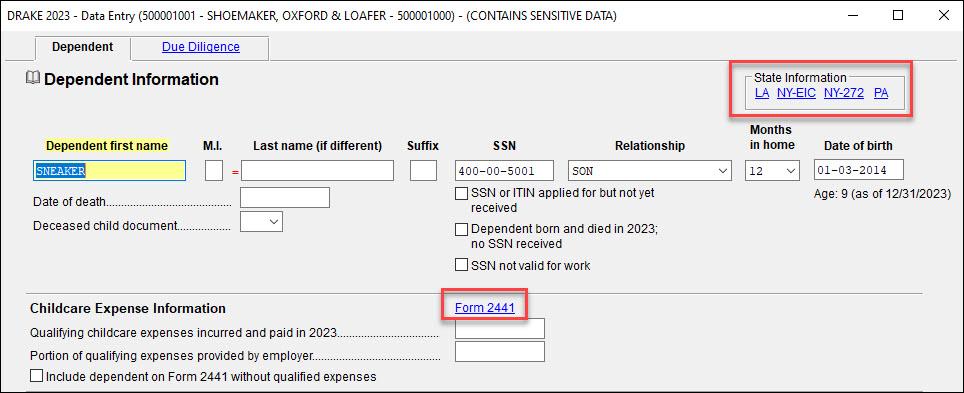
Task: Click the red equals sign before Last name
Action: 235,173
